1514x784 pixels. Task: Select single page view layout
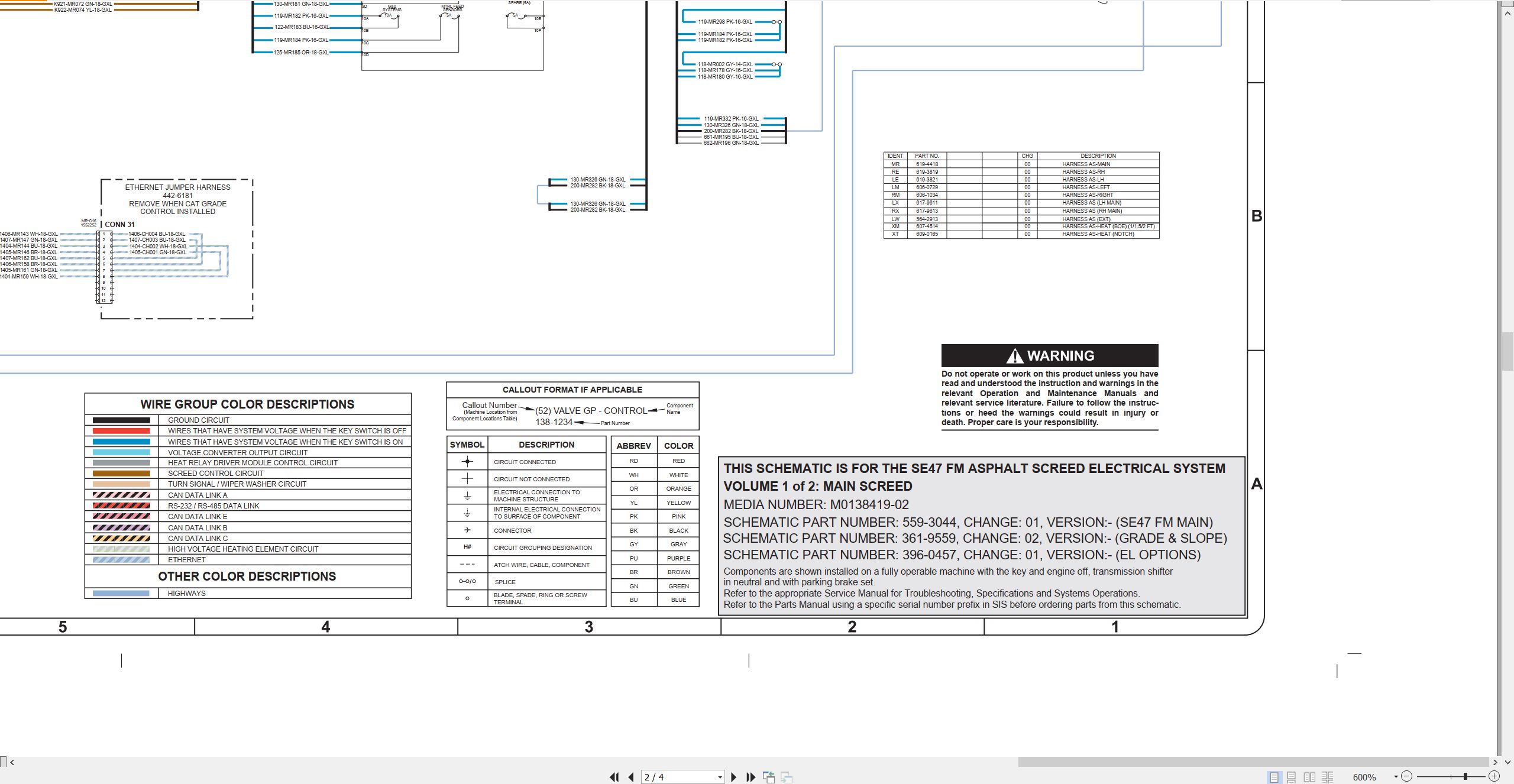[1274, 777]
